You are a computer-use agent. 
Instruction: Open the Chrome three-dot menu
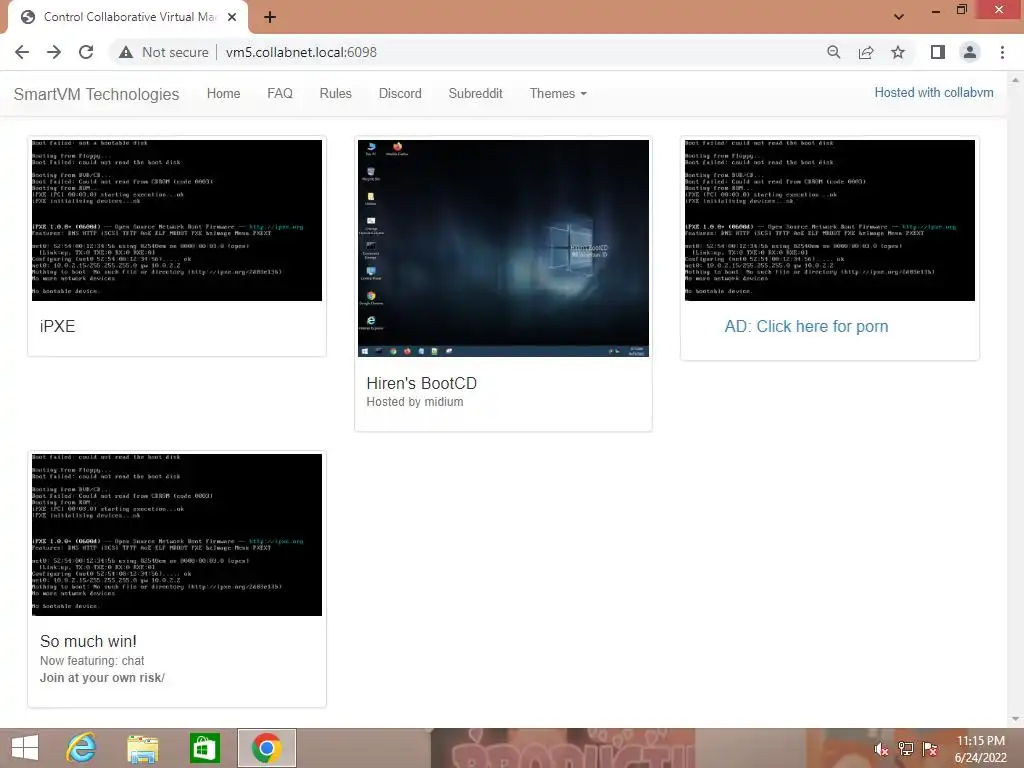(1002, 52)
